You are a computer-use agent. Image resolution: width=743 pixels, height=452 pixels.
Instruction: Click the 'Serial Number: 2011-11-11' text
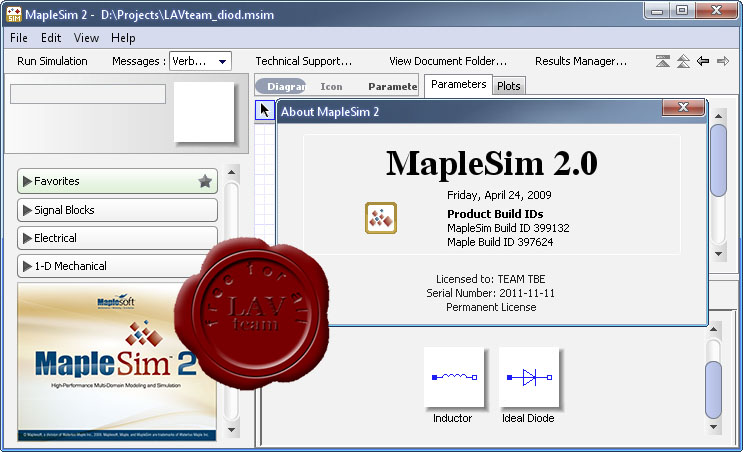[490, 293]
